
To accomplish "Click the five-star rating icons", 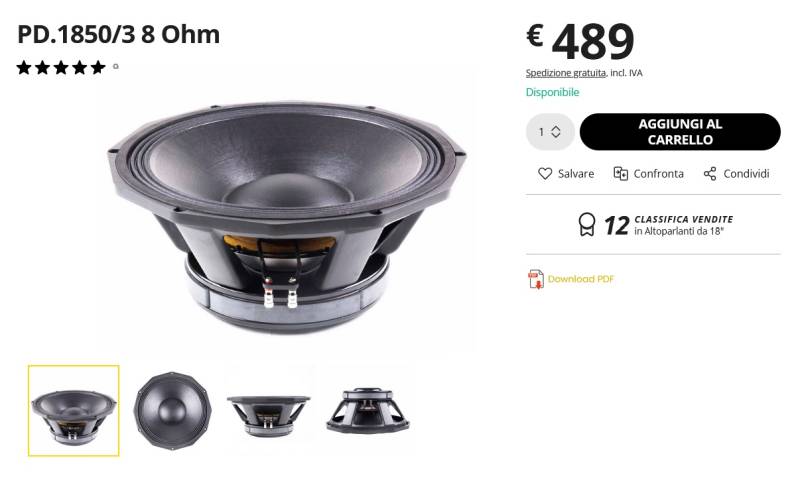I will point(61,67).
